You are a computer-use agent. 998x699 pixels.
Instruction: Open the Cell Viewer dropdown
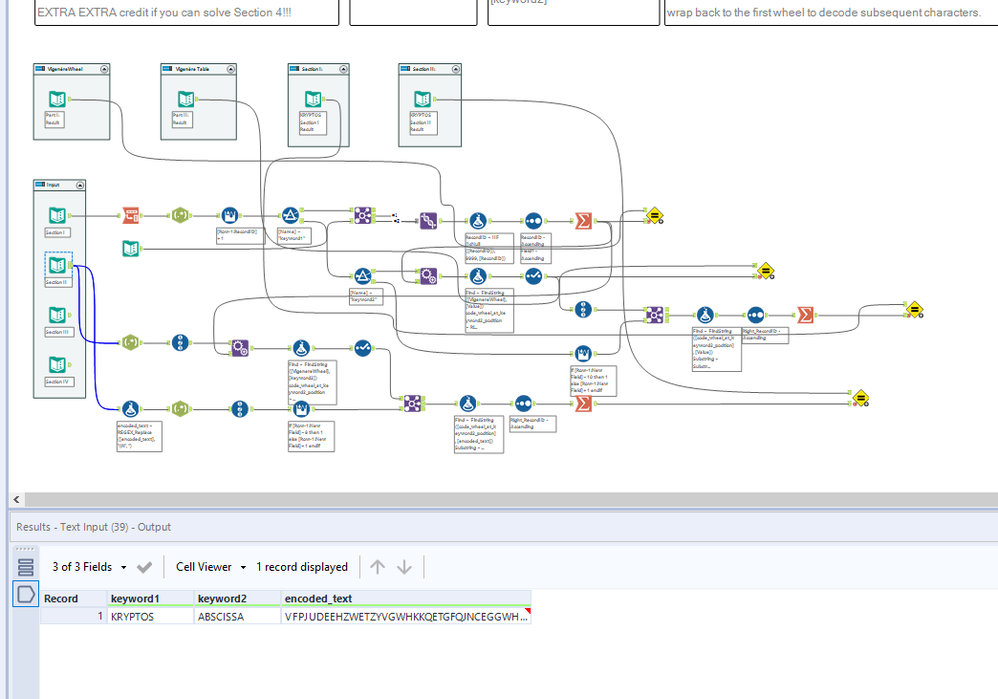(211, 567)
